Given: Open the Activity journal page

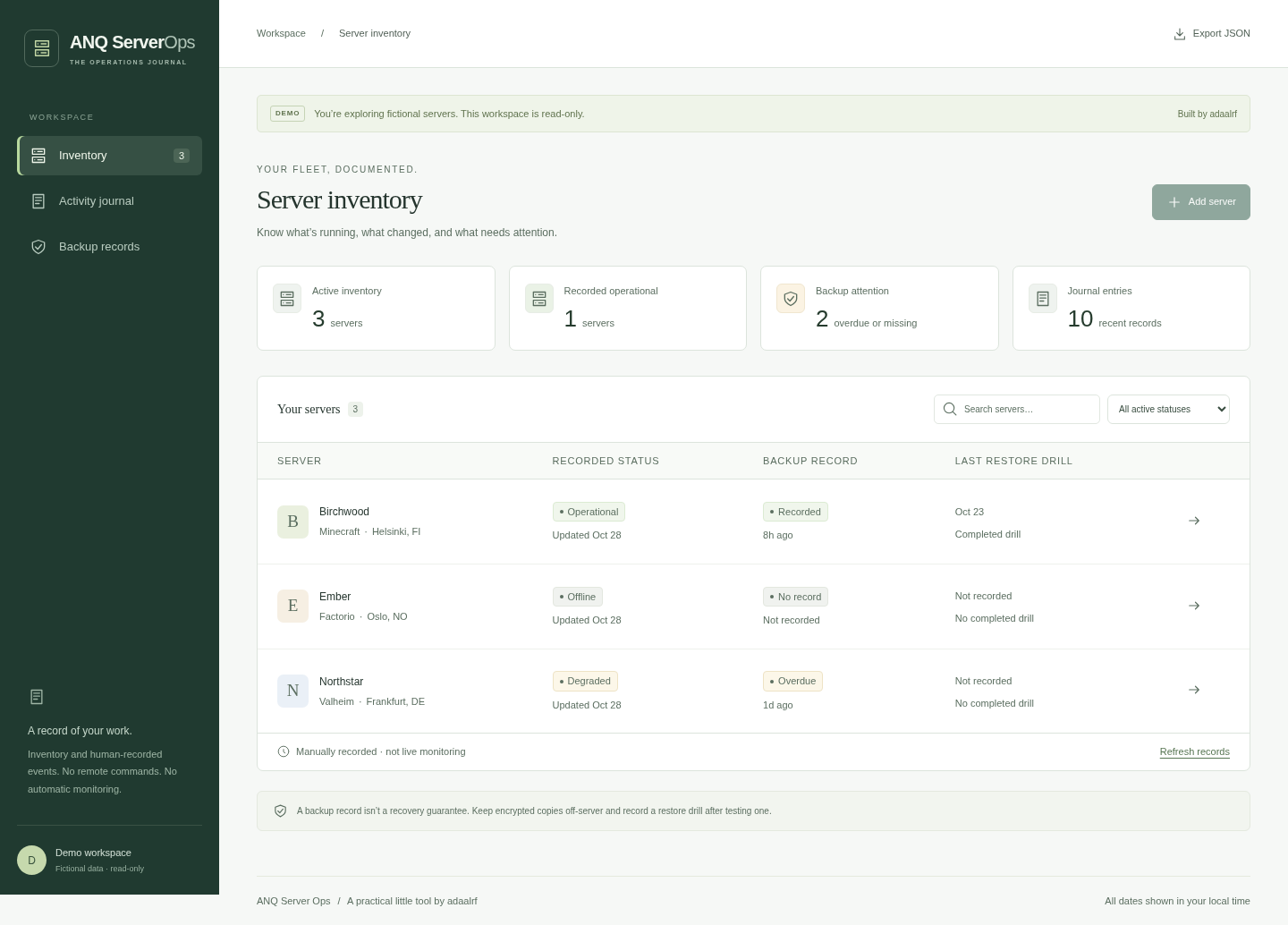Looking at the screenshot, I should tap(109, 201).
